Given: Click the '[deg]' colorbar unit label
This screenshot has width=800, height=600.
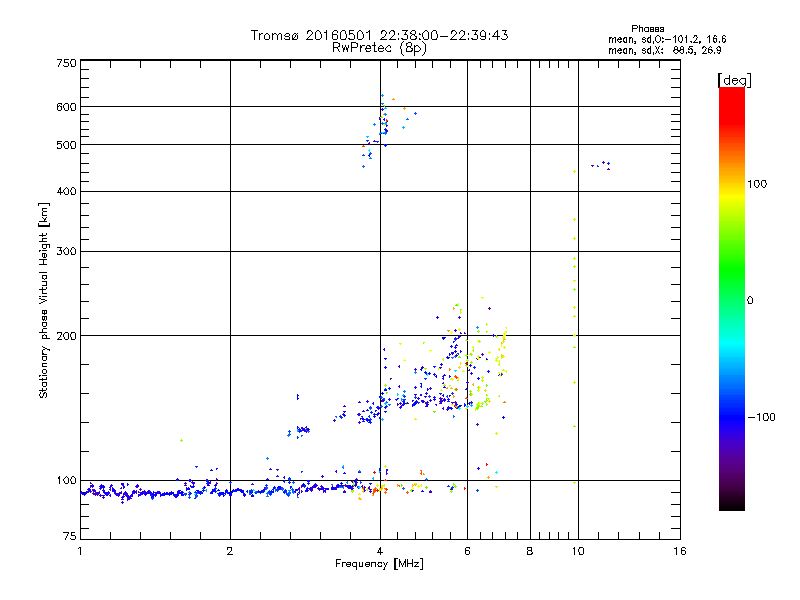Looking at the screenshot, I should pos(734,80).
